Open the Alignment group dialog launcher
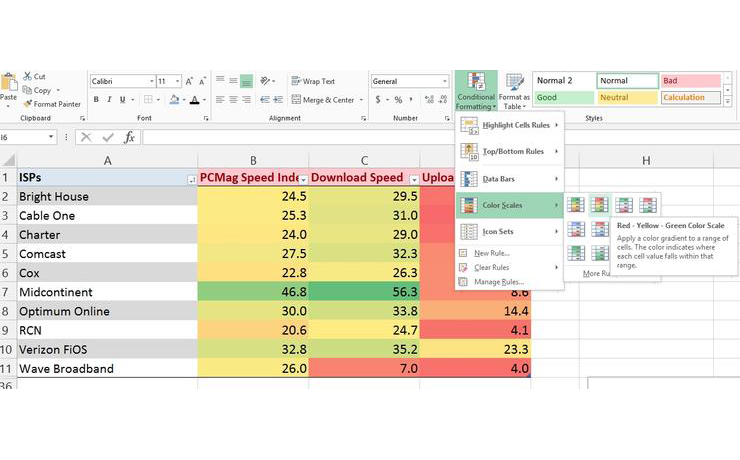Screen dimensions: 740x460 pyautogui.click(x=363, y=118)
